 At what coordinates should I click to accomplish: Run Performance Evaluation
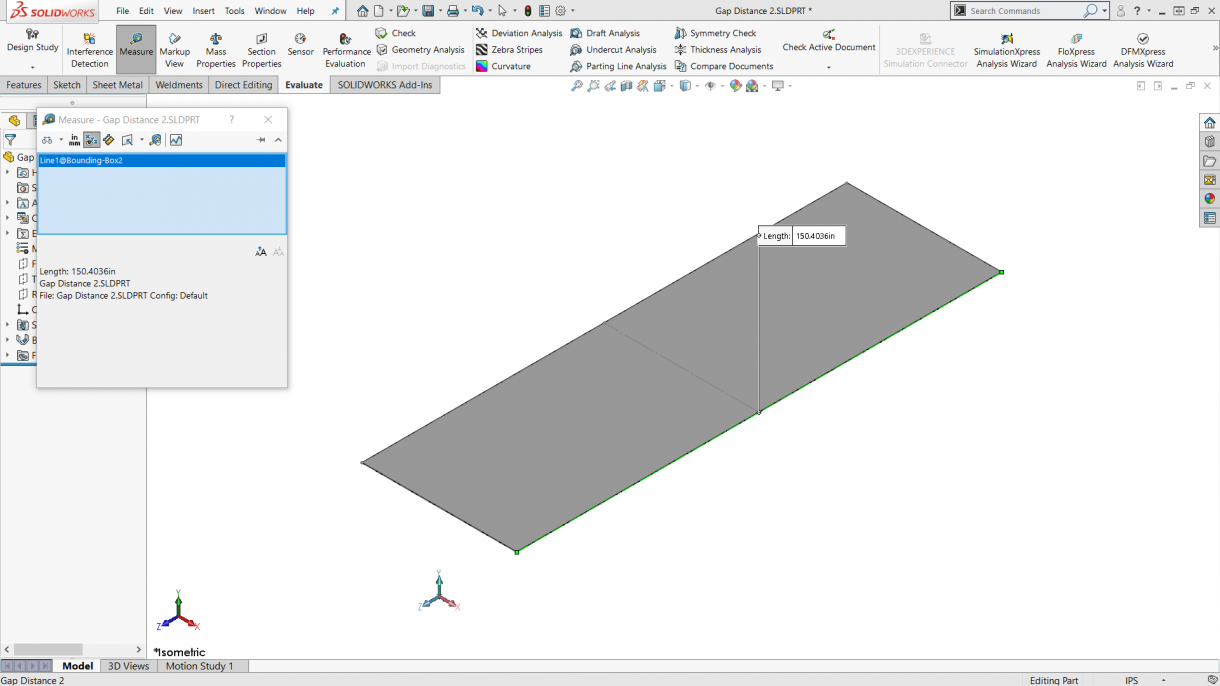[345, 50]
